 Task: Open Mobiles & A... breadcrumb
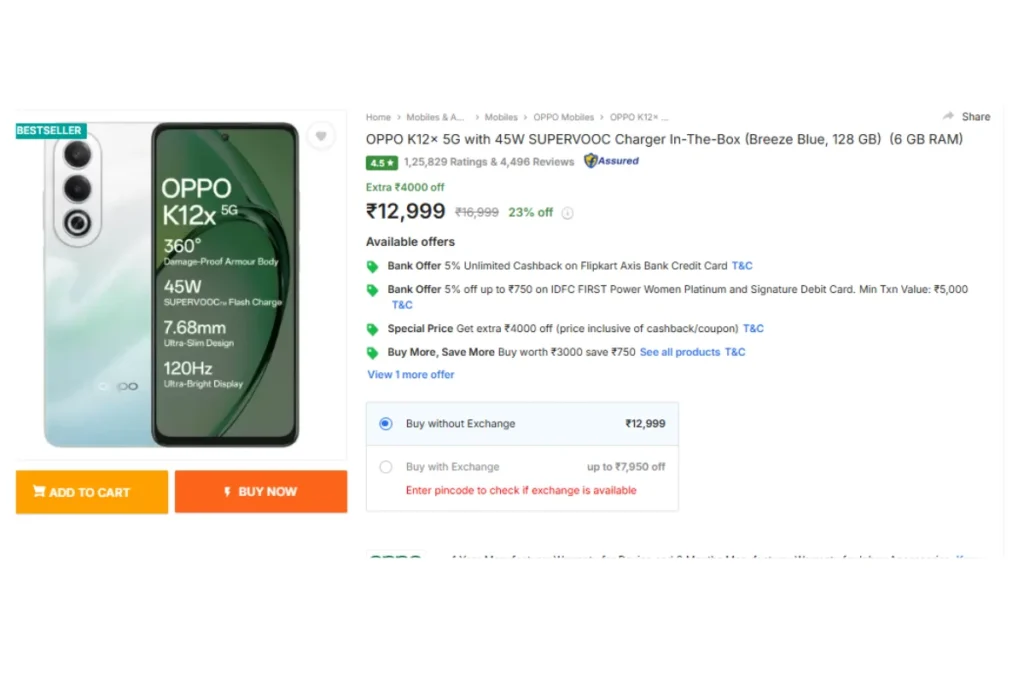435,118
